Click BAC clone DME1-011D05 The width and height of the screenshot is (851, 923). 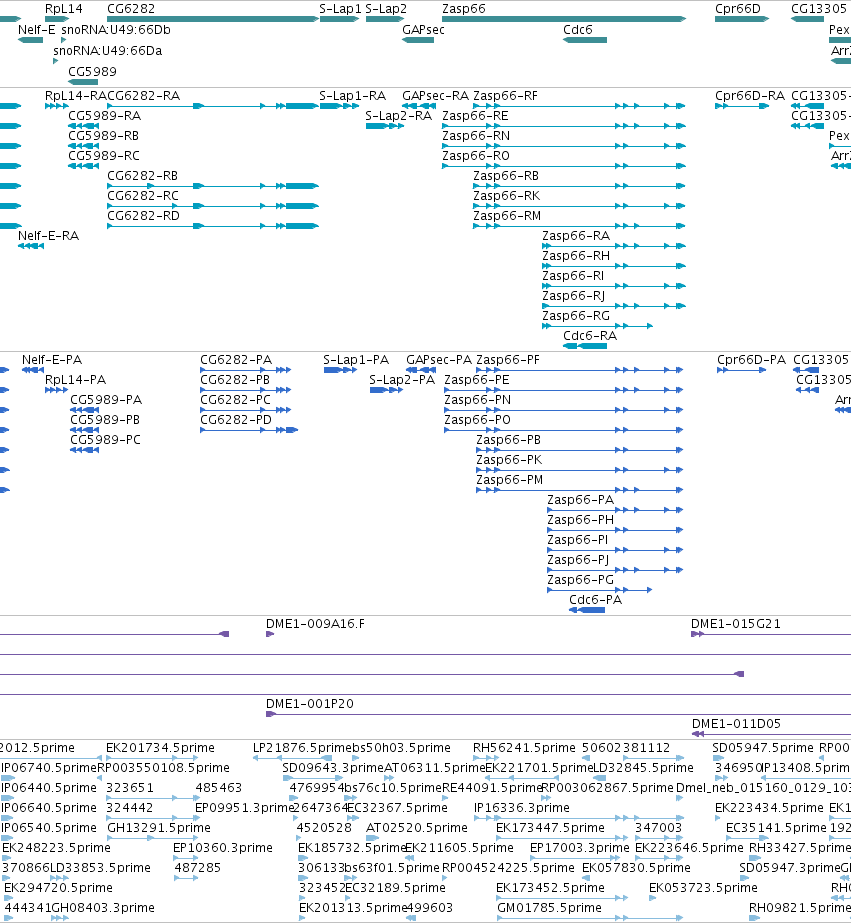coord(736,724)
